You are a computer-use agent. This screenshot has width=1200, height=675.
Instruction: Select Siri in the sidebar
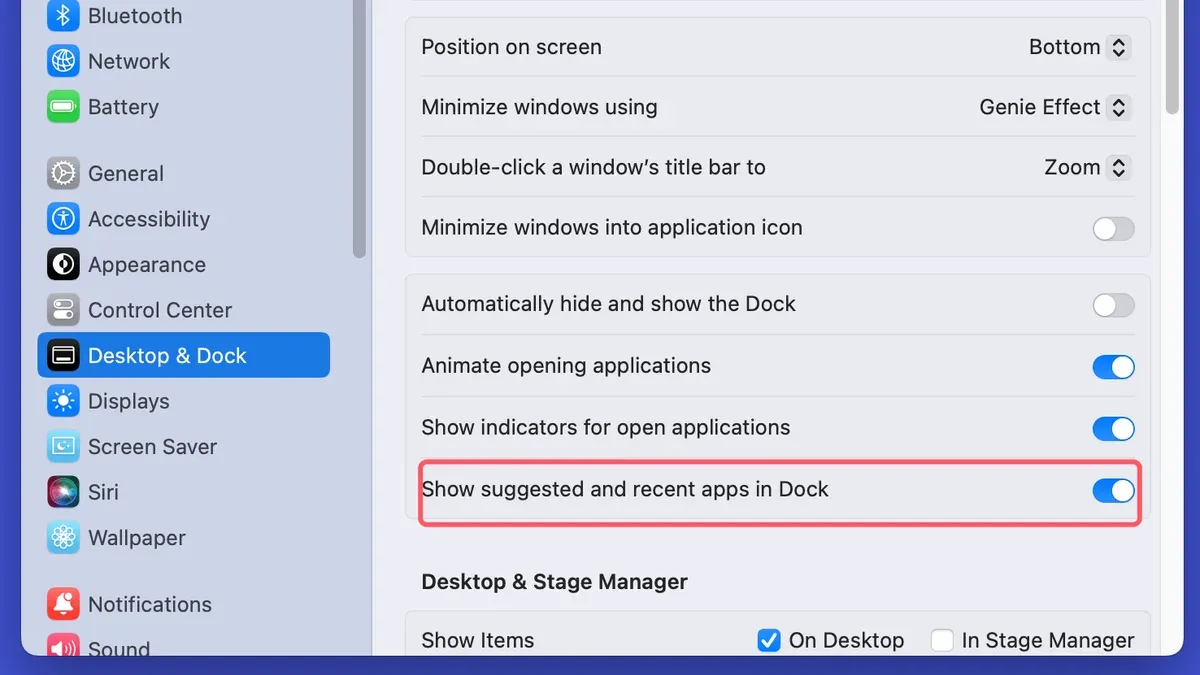coord(184,492)
